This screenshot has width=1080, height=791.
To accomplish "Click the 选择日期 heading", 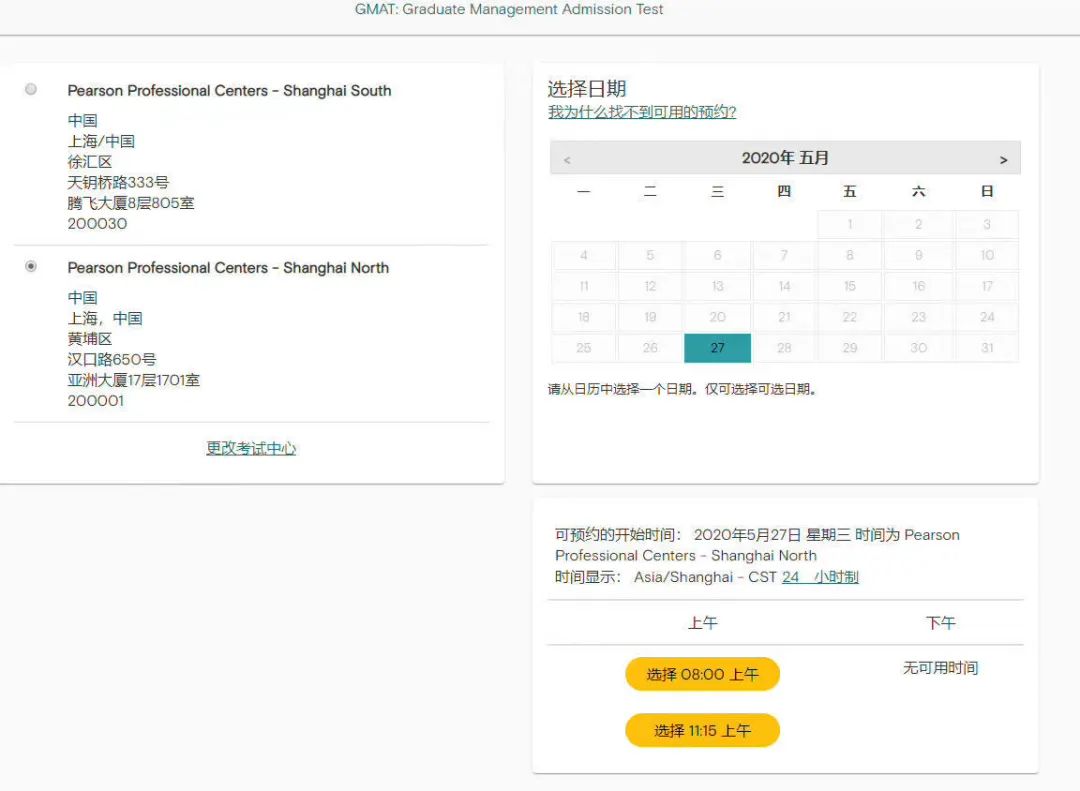I will point(587,89).
